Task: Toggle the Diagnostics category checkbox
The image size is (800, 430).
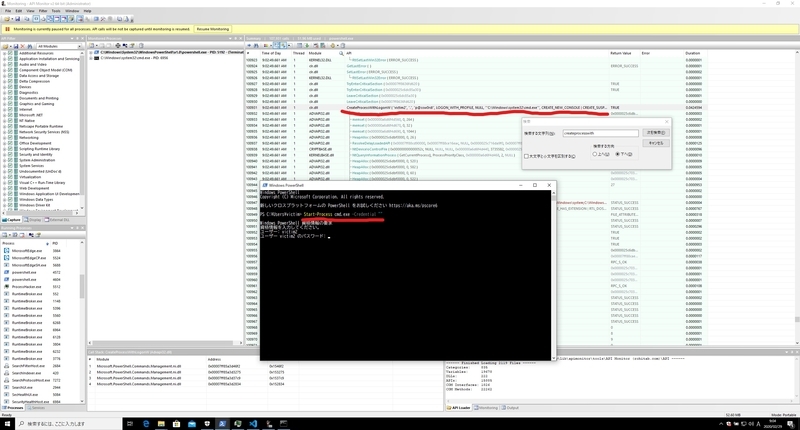Action: point(10,92)
